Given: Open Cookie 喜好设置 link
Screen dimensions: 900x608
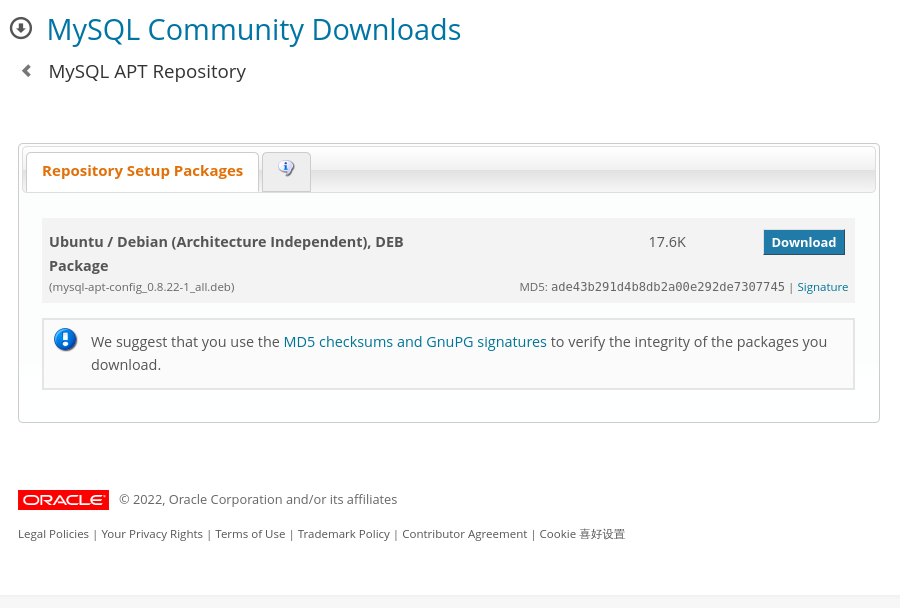Looking at the screenshot, I should pos(582,534).
